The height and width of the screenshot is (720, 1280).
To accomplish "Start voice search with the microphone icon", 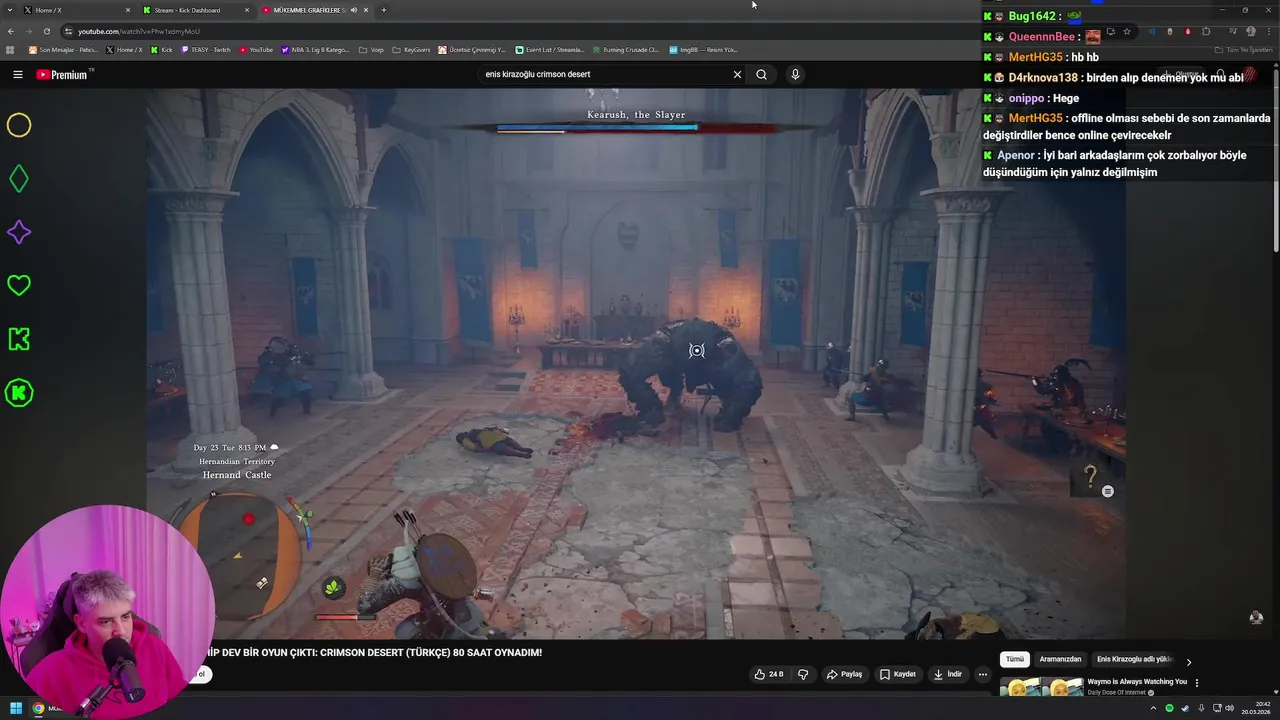I will [x=795, y=74].
